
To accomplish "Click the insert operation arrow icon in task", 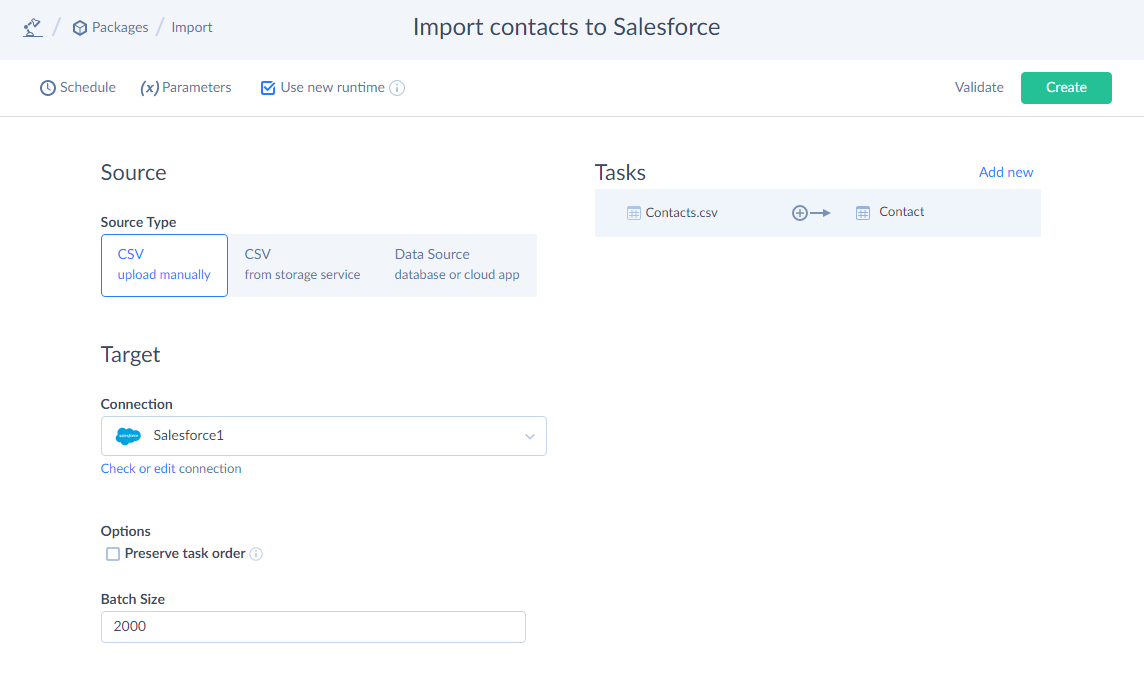I will (811, 213).
